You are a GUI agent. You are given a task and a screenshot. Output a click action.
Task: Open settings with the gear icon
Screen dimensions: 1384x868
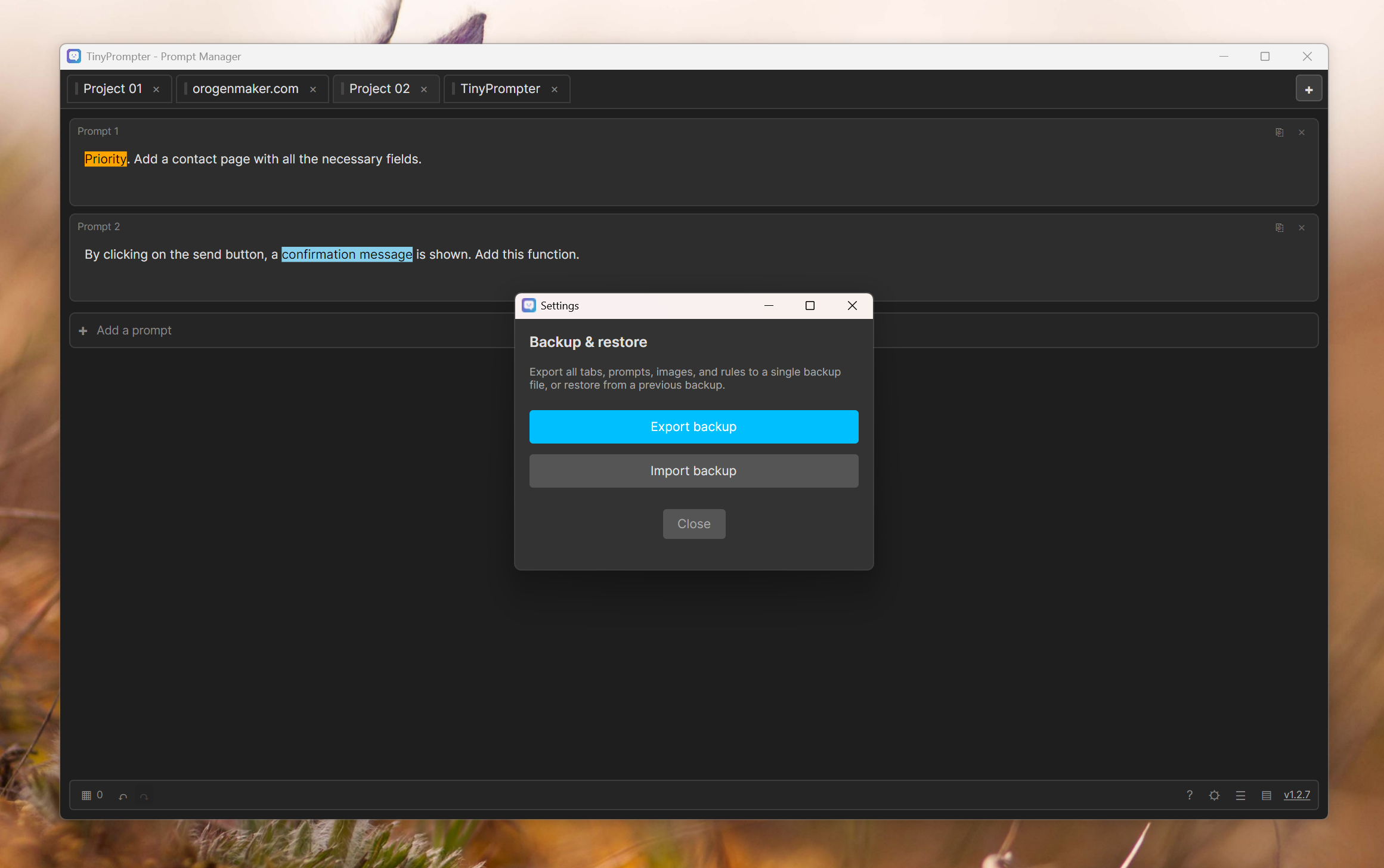1214,795
